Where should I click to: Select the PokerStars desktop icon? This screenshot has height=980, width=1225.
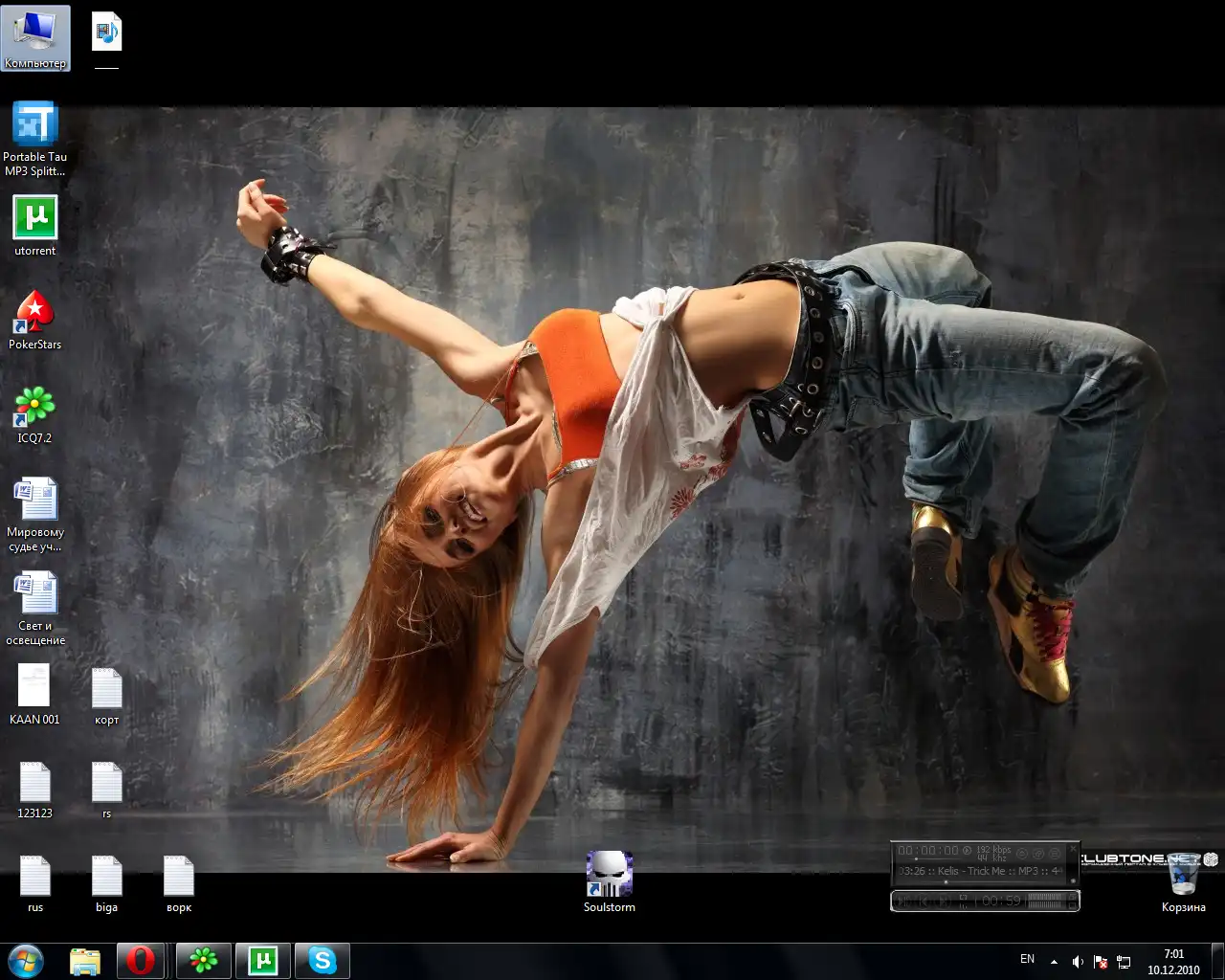pos(35,313)
